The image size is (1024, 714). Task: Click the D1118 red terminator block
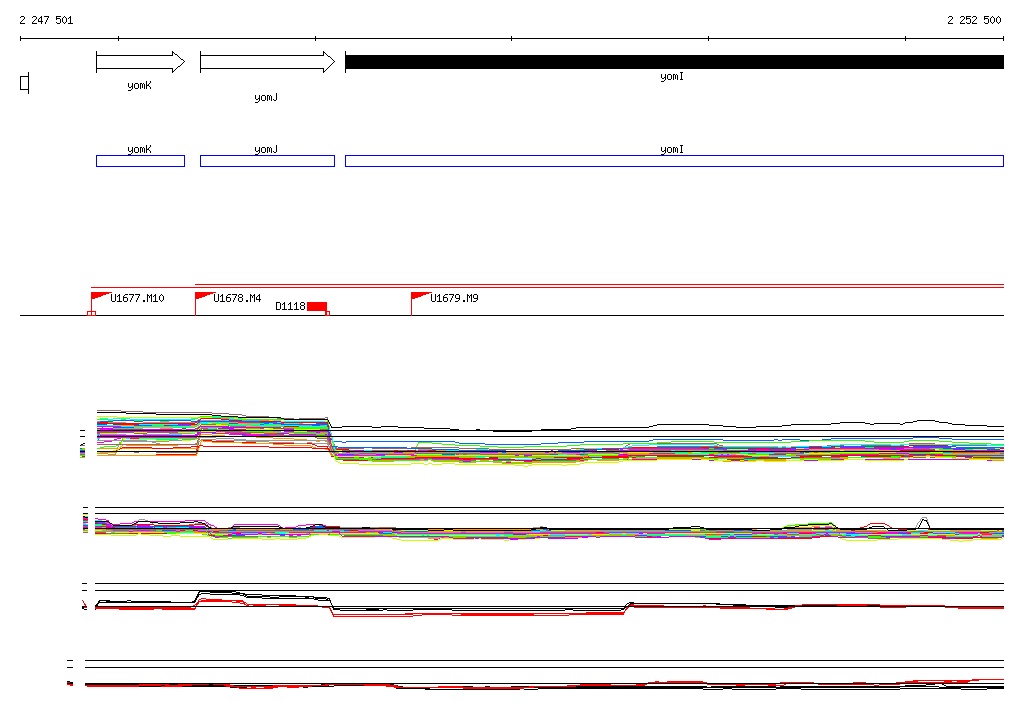[x=317, y=306]
